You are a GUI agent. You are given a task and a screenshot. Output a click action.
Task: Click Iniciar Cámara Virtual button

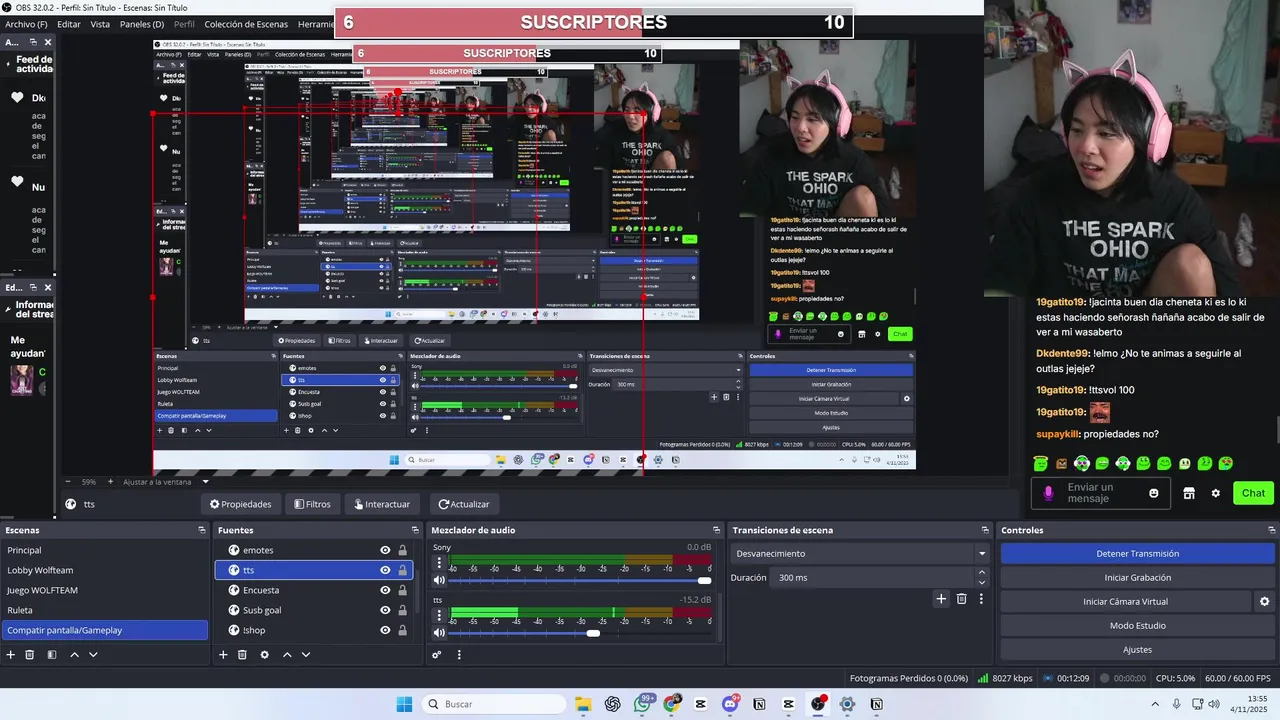[1125, 602]
